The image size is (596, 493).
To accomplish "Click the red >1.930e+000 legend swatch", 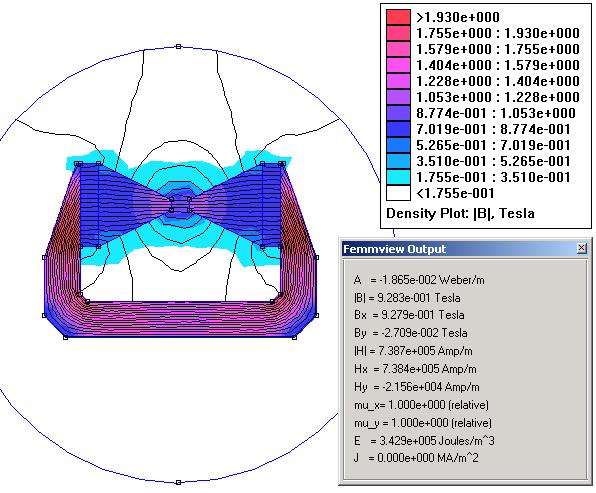I will point(398,17).
